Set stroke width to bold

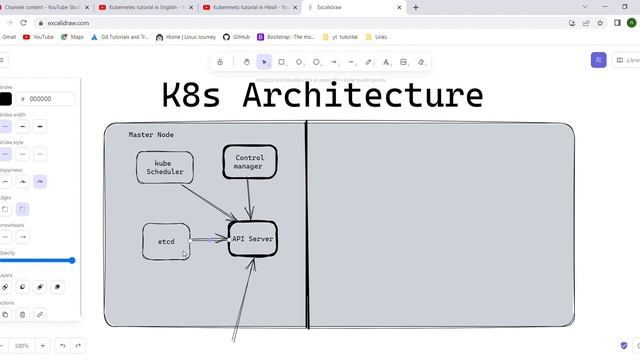pos(22,127)
